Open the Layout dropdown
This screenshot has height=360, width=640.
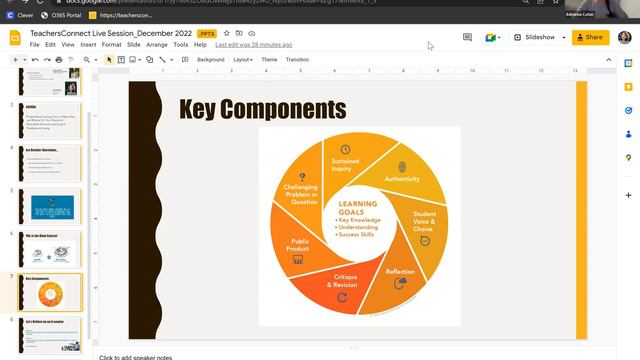pyautogui.click(x=243, y=60)
